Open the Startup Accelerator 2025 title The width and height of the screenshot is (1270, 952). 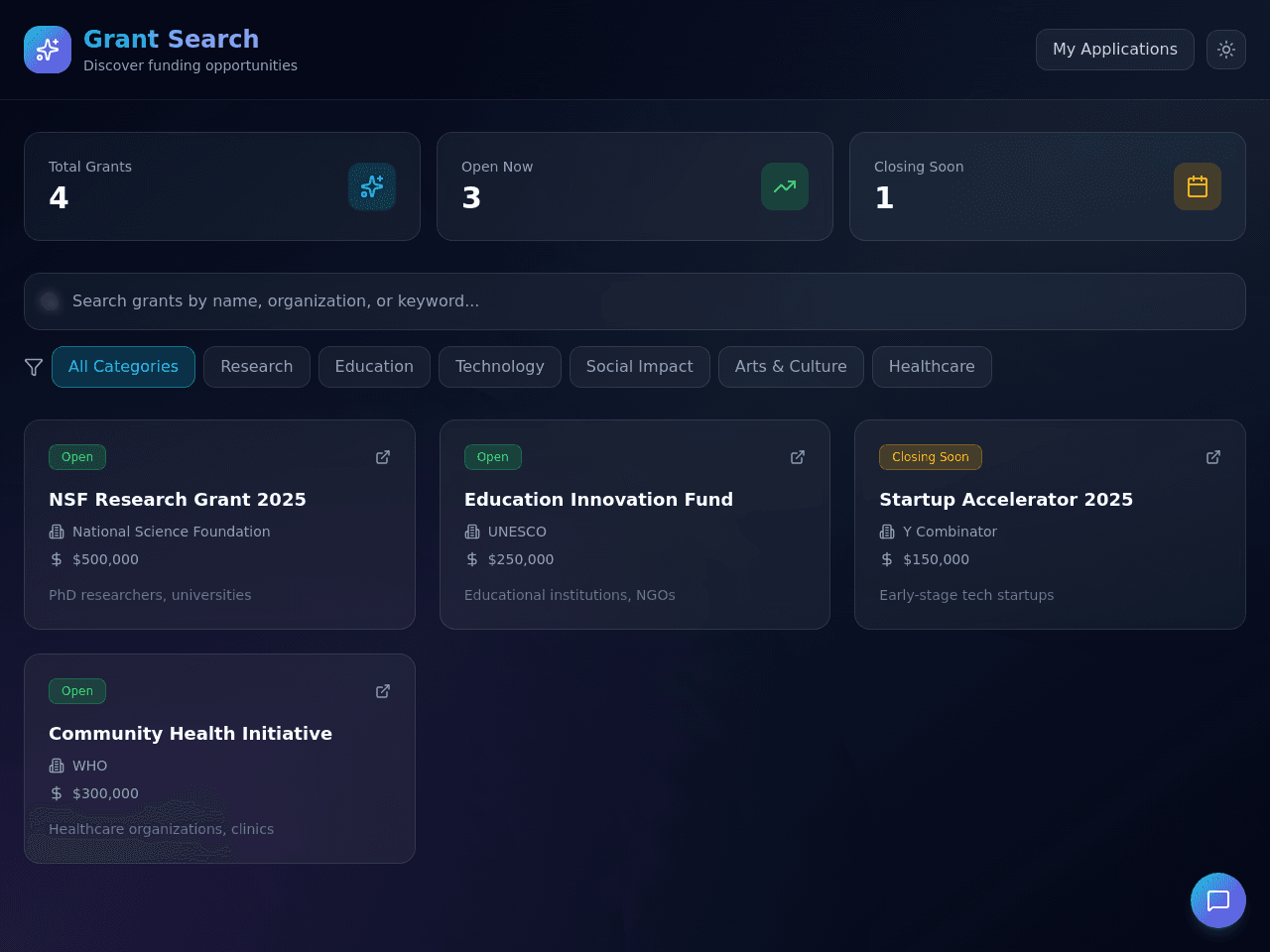point(1006,500)
